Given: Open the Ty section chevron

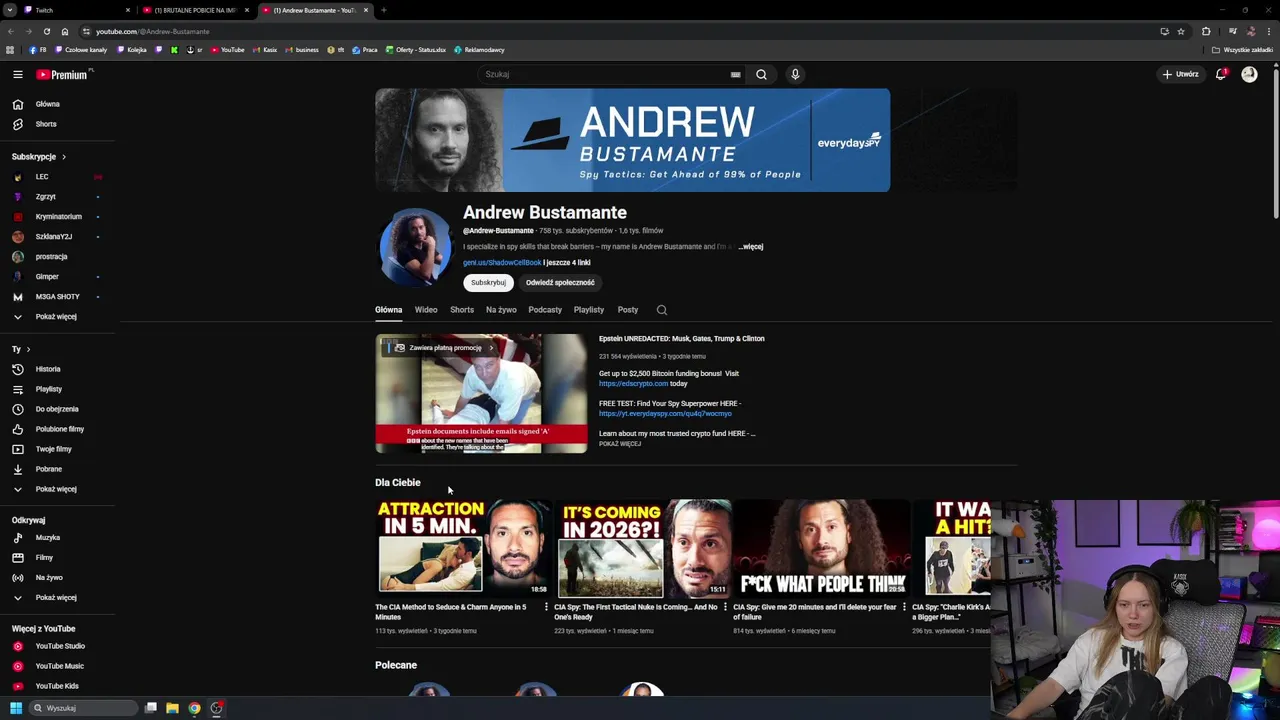Looking at the screenshot, I should click(28, 349).
